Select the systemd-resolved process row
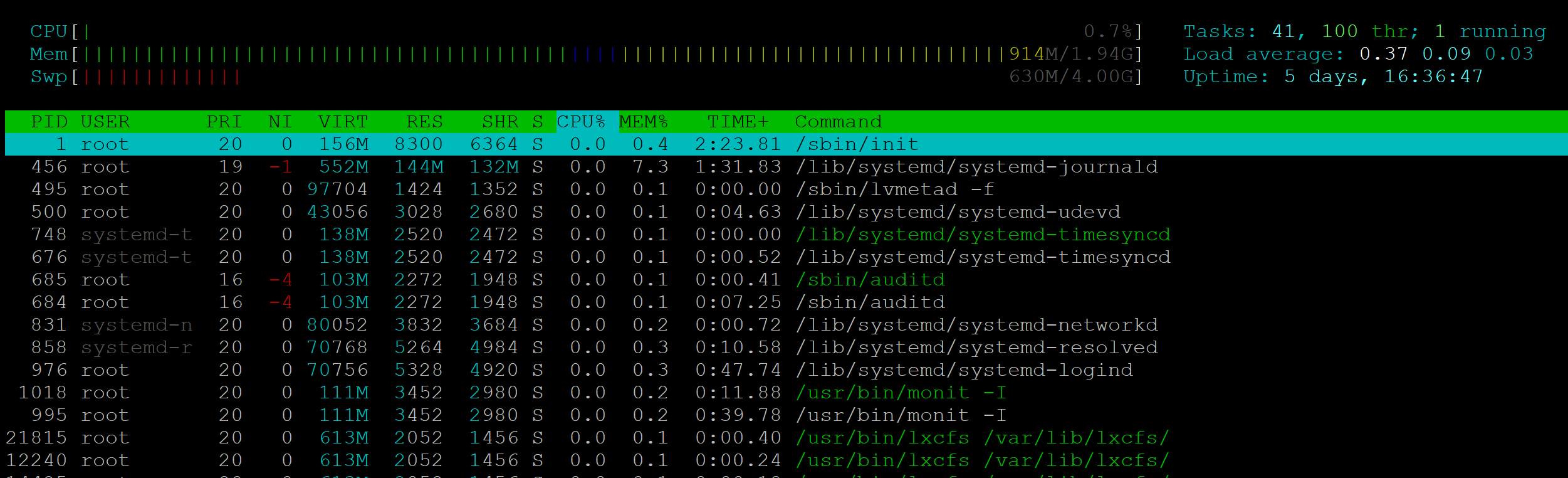The width and height of the screenshot is (1568, 478). click(787, 348)
